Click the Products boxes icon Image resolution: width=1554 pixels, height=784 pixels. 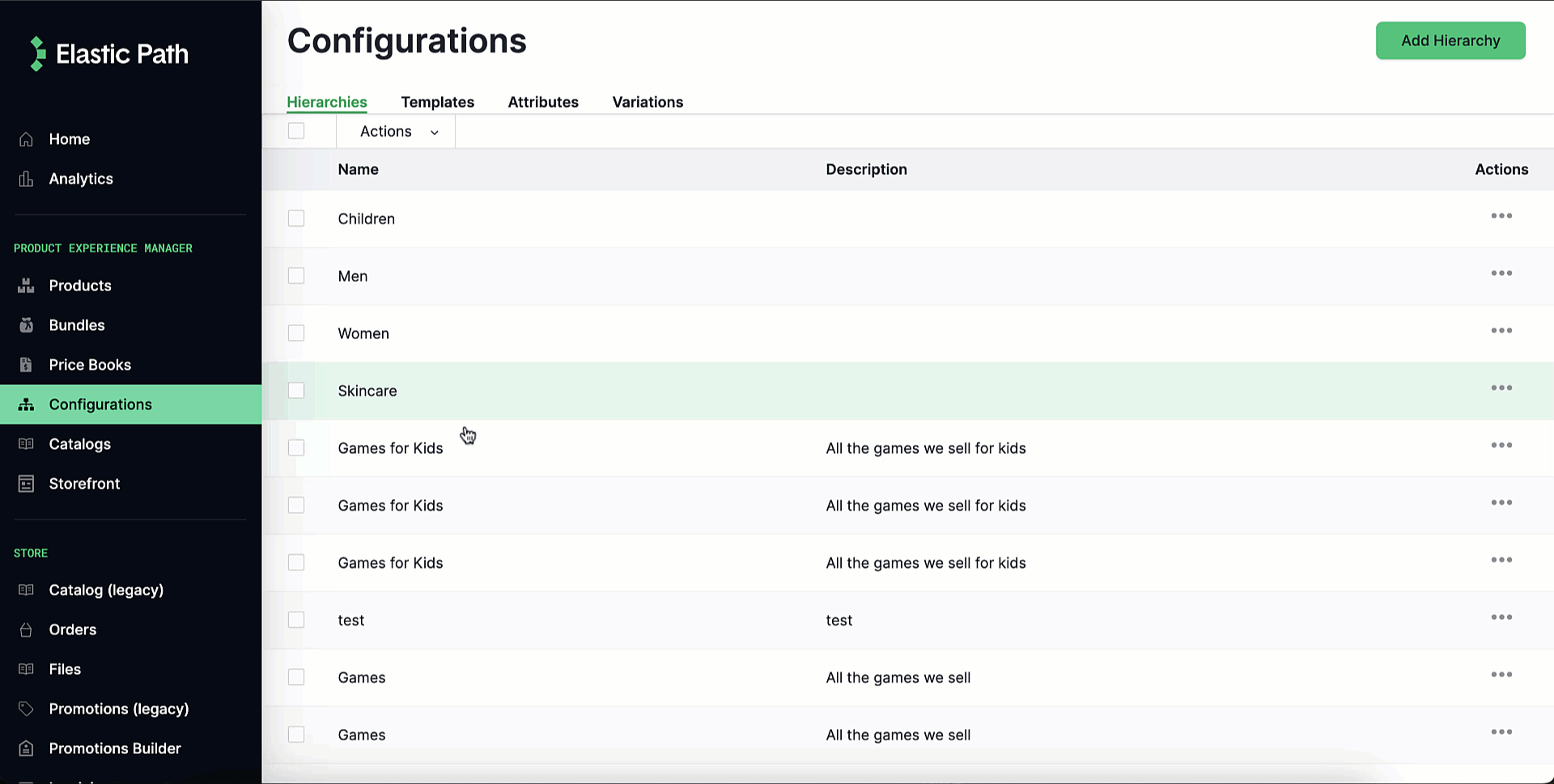(26, 286)
